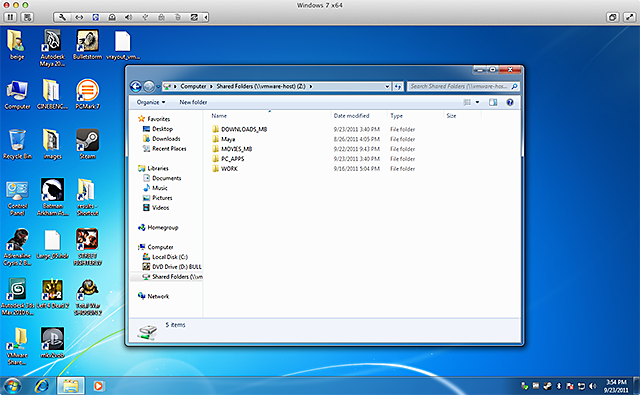
Task: Click Bluetooth icon in system tray
Action: pyautogui.click(x=559, y=386)
